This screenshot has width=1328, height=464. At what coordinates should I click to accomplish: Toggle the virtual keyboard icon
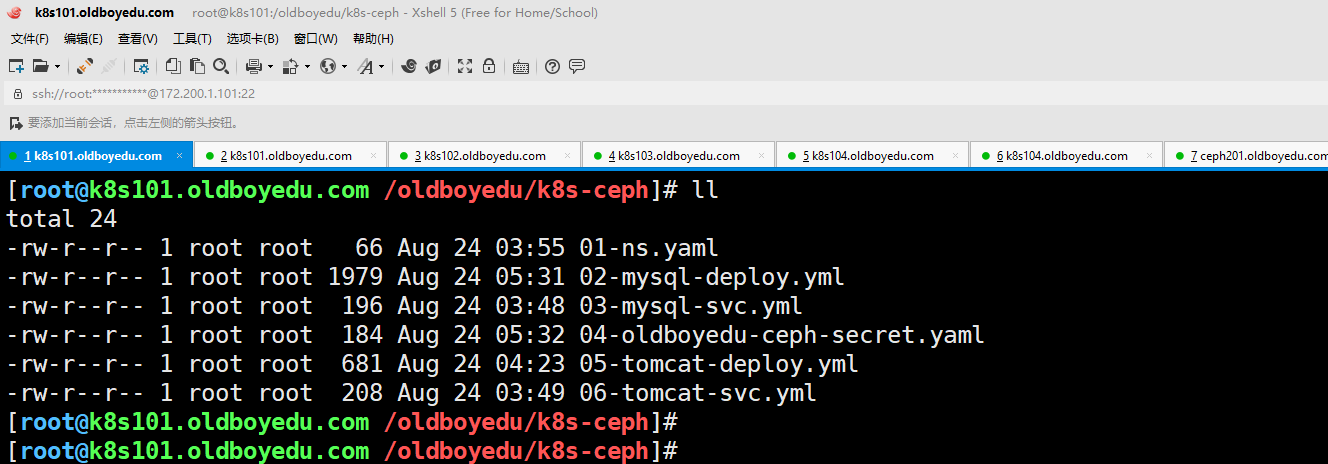pos(520,67)
